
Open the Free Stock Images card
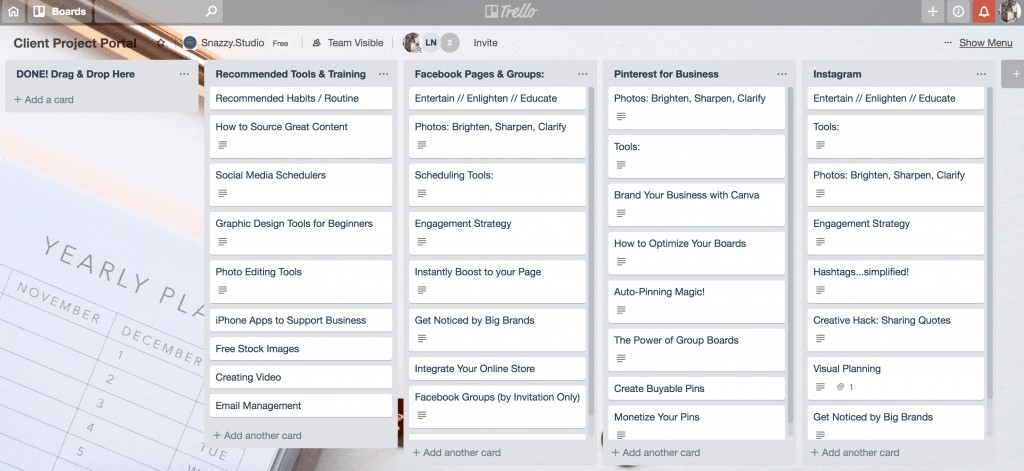[x=301, y=349]
